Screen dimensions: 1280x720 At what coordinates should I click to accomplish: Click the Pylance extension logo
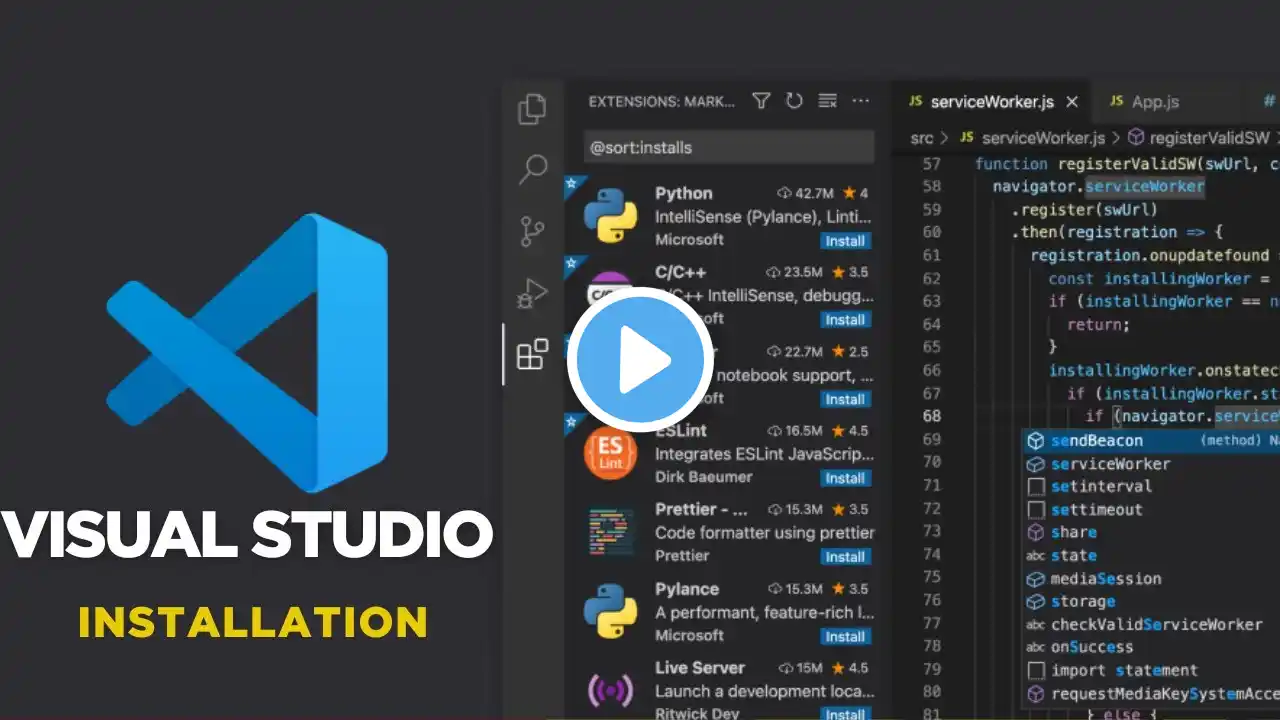610,611
